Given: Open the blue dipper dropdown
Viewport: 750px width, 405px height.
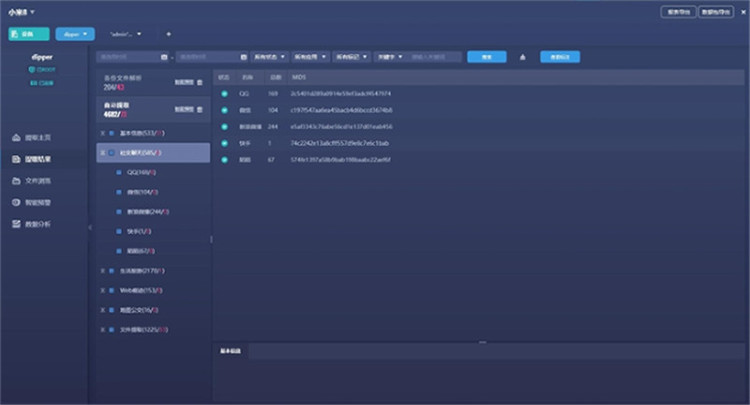Looking at the screenshot, I should [x=76, y=34].
